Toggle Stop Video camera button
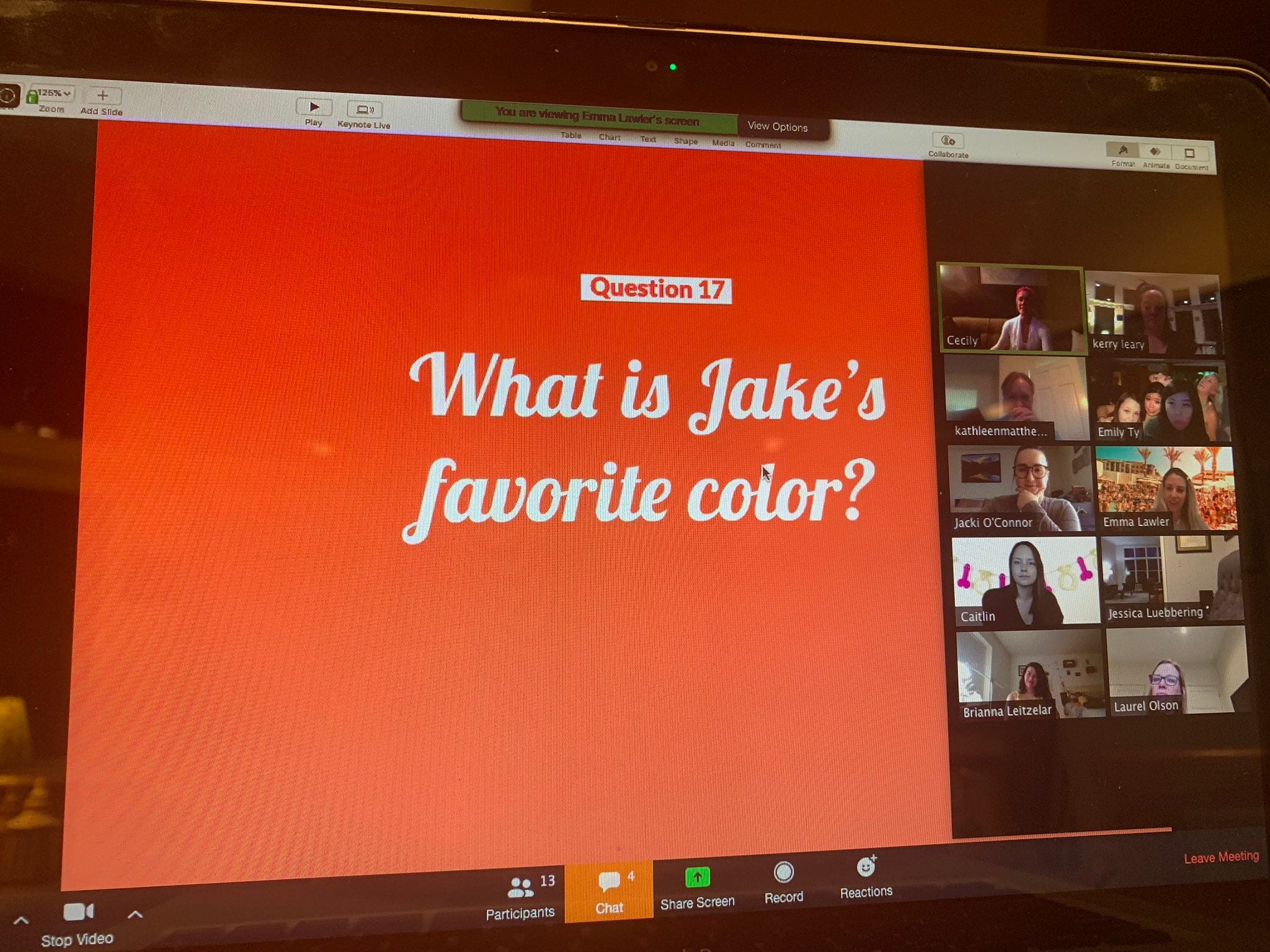 coord(78,923)
